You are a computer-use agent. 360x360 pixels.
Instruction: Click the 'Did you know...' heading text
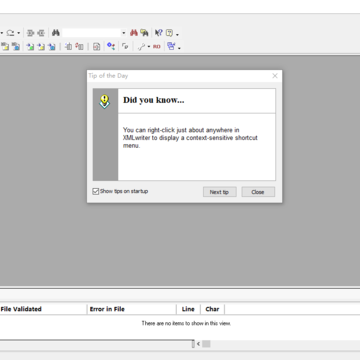(154, 100)
